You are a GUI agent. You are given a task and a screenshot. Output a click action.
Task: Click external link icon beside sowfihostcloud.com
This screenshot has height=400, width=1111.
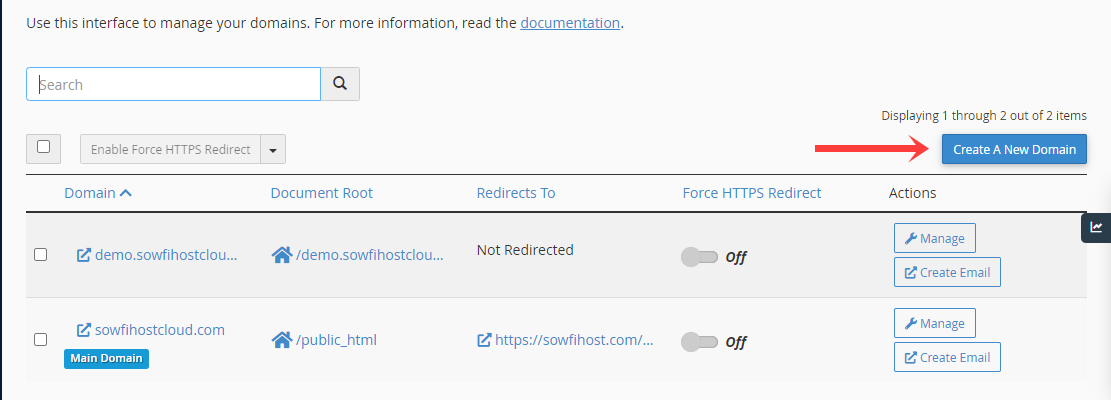[x=84, y=330]
